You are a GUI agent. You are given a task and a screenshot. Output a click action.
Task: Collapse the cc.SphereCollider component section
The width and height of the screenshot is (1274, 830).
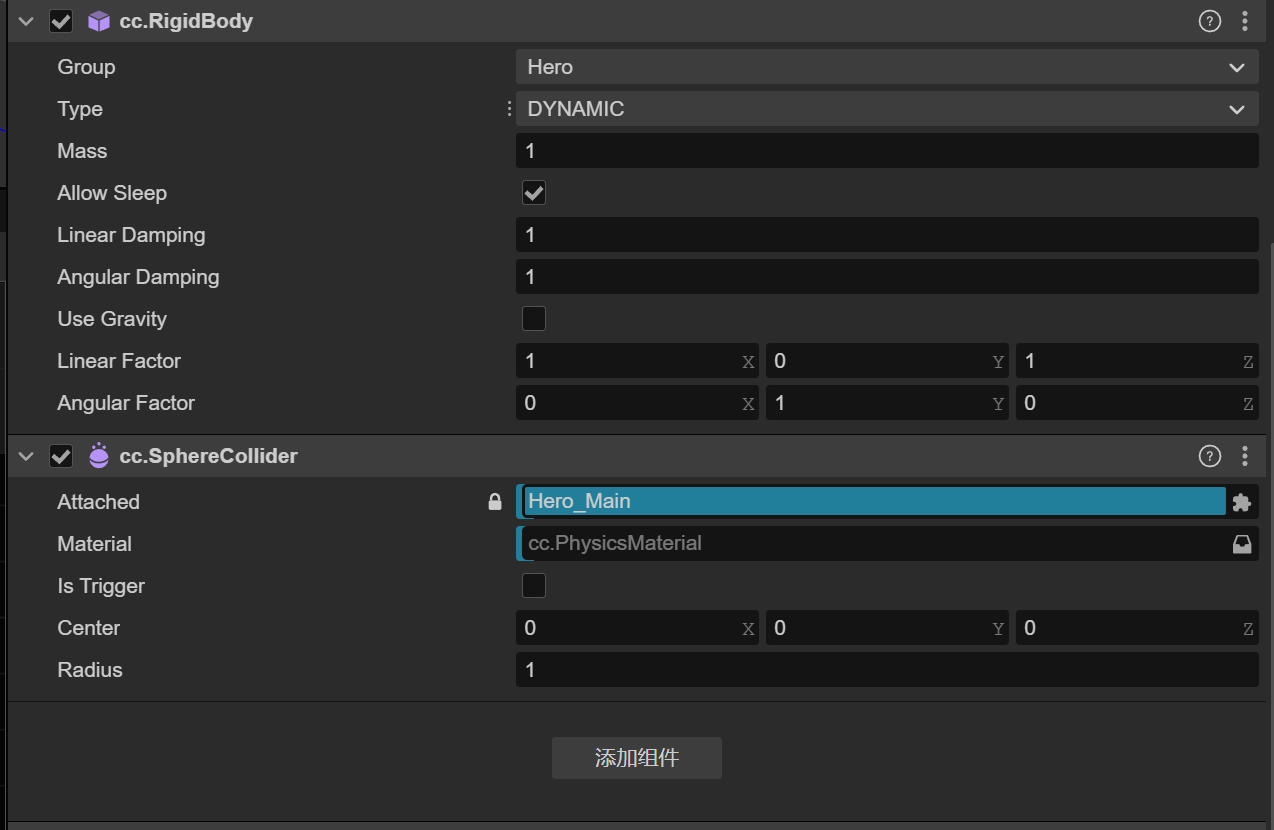click(26, 457)
